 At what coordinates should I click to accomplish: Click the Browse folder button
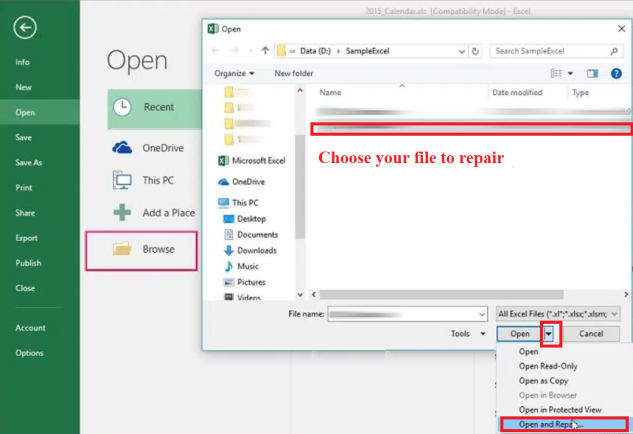pos(141,250)
